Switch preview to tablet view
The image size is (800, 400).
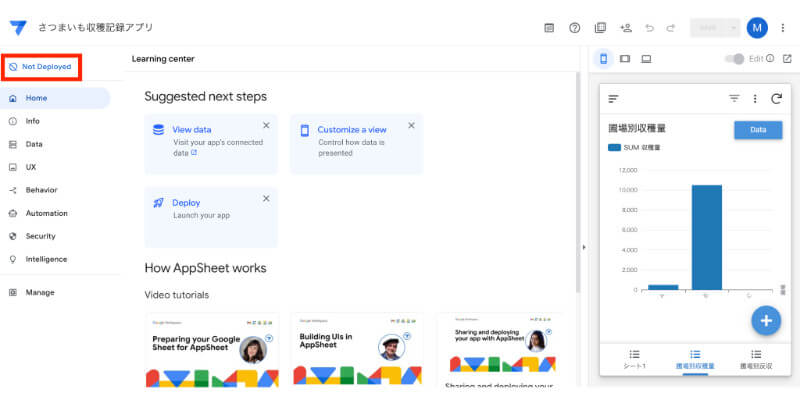click(x=624, y=59)
